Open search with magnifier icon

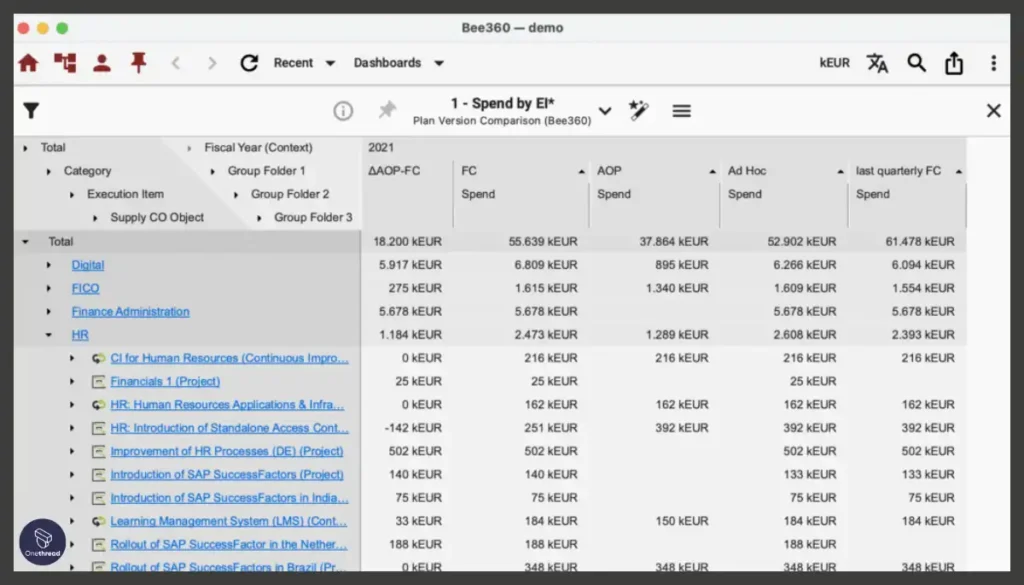pyautogui.click(x=916, y=63)
